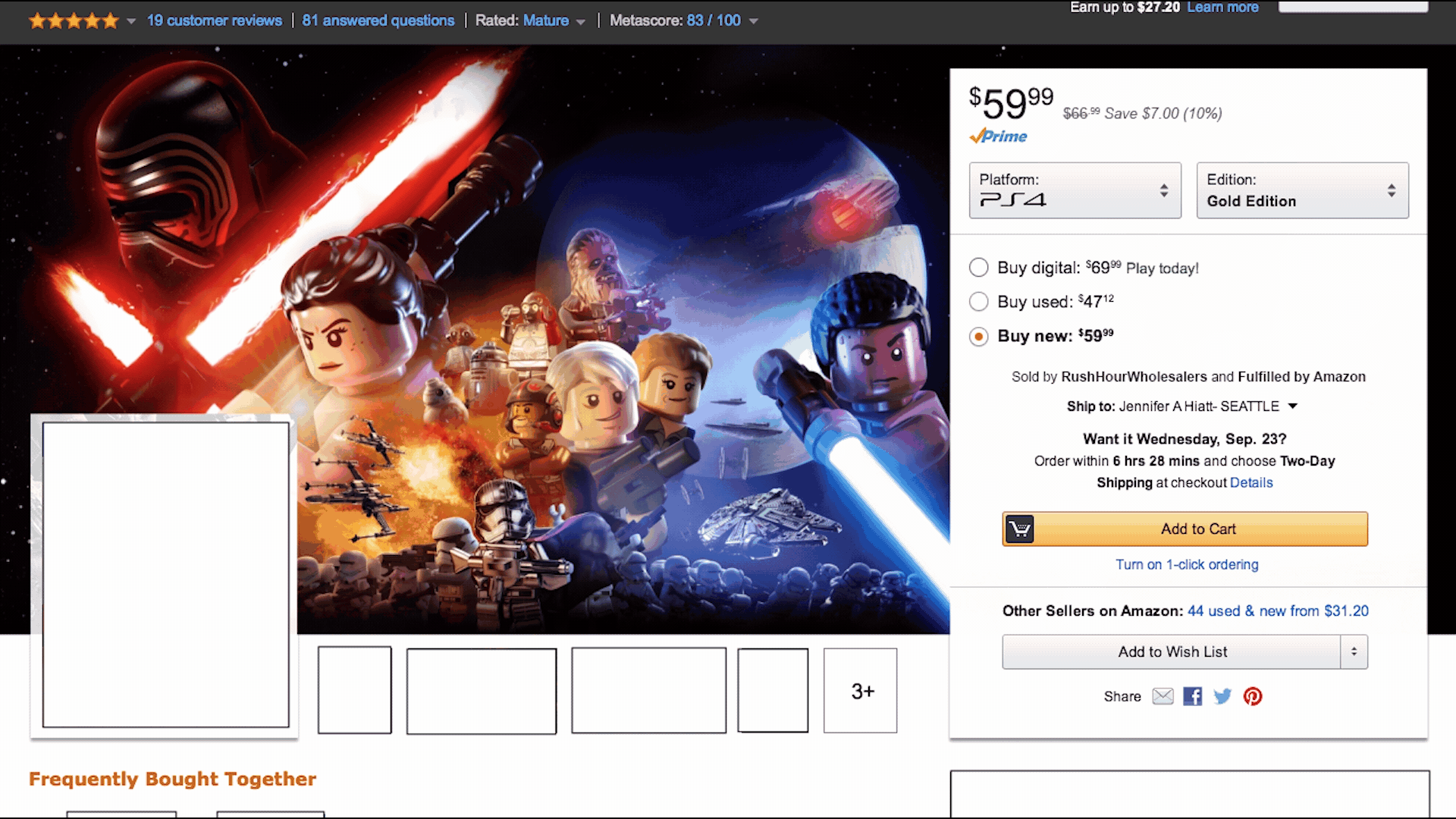Select the Buy new radio option
Screen dimensions: 1456x819
click(979, 336)
